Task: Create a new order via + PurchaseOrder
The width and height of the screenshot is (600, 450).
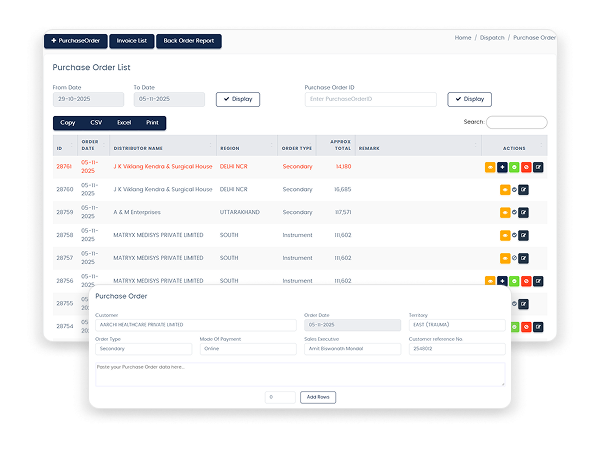Action: (x=76, y=41)
